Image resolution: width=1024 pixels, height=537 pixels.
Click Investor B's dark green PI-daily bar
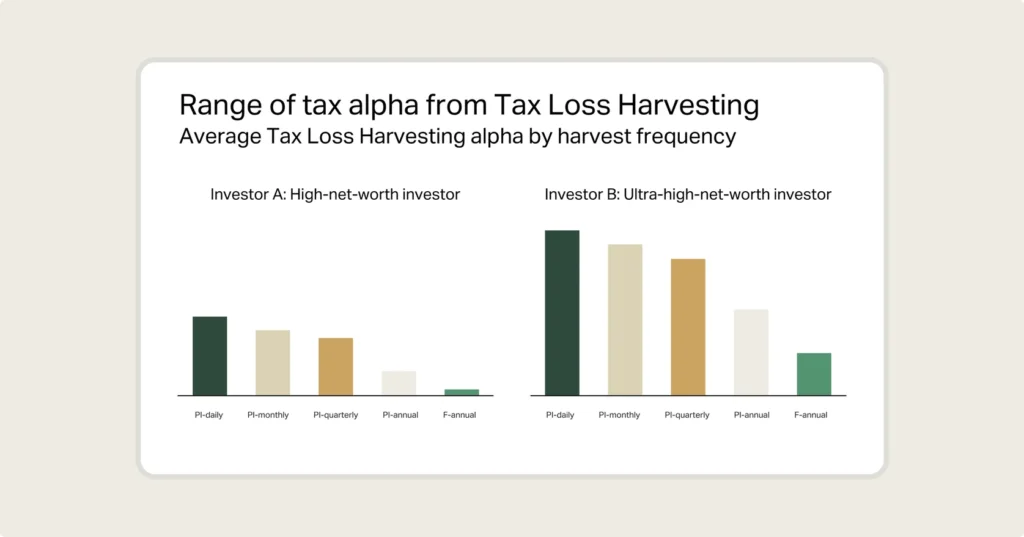[x=562, y=313]
